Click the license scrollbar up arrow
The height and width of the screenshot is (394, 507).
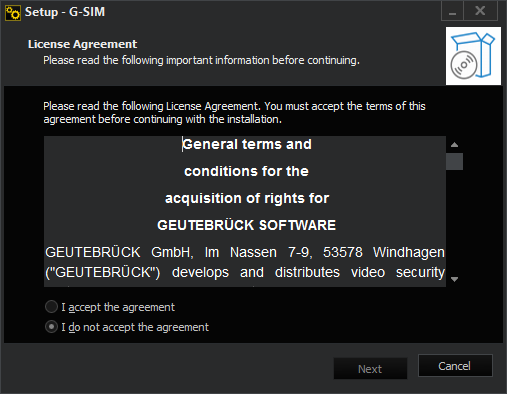[x=454, y=145]
